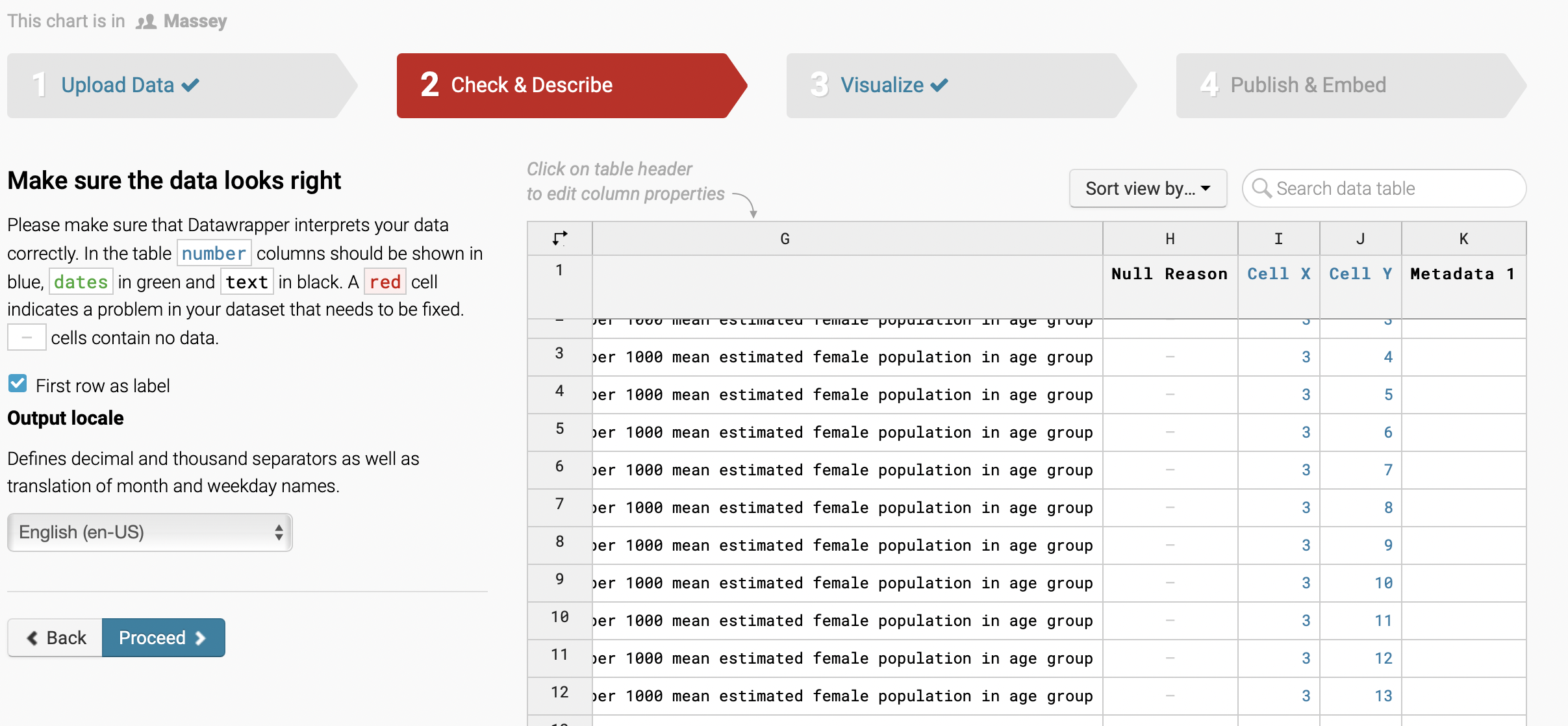The image size is (1568, 726).
Task: Click the empty Null Reason cell in row 9
Action: click(x=1170, y=583)
